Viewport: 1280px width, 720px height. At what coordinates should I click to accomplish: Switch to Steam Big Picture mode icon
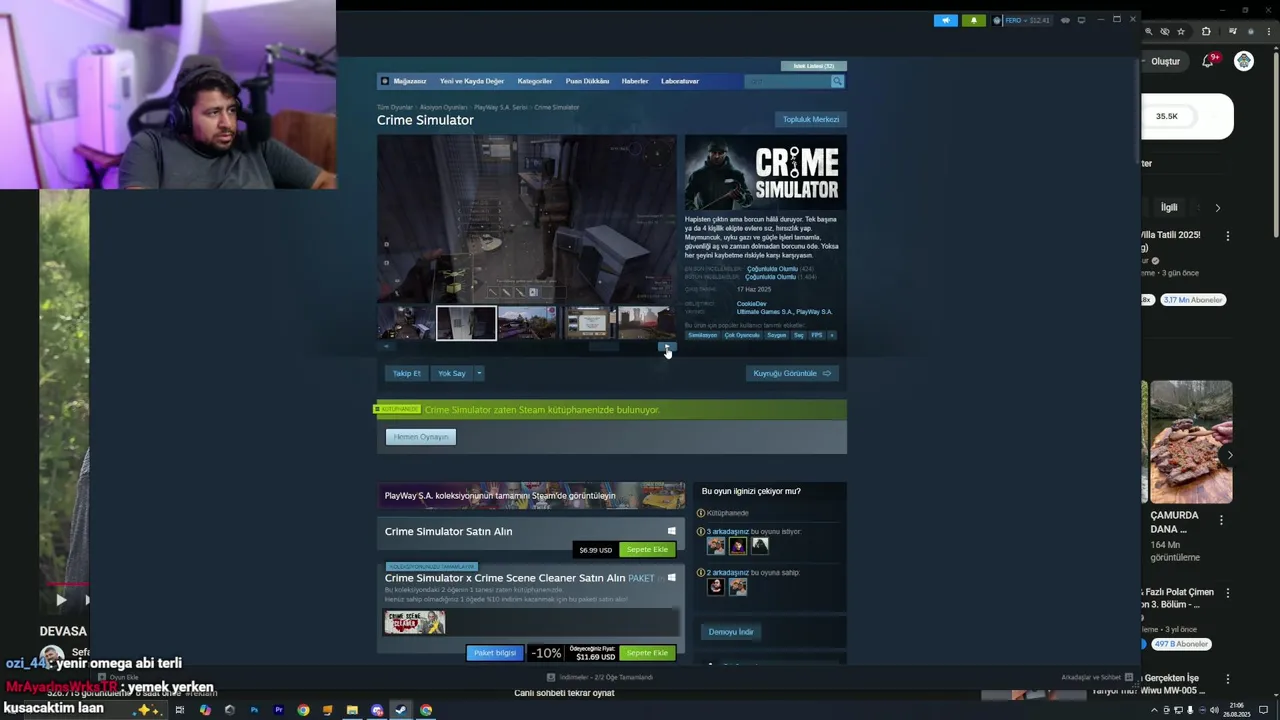click(x=1081, y=20)
